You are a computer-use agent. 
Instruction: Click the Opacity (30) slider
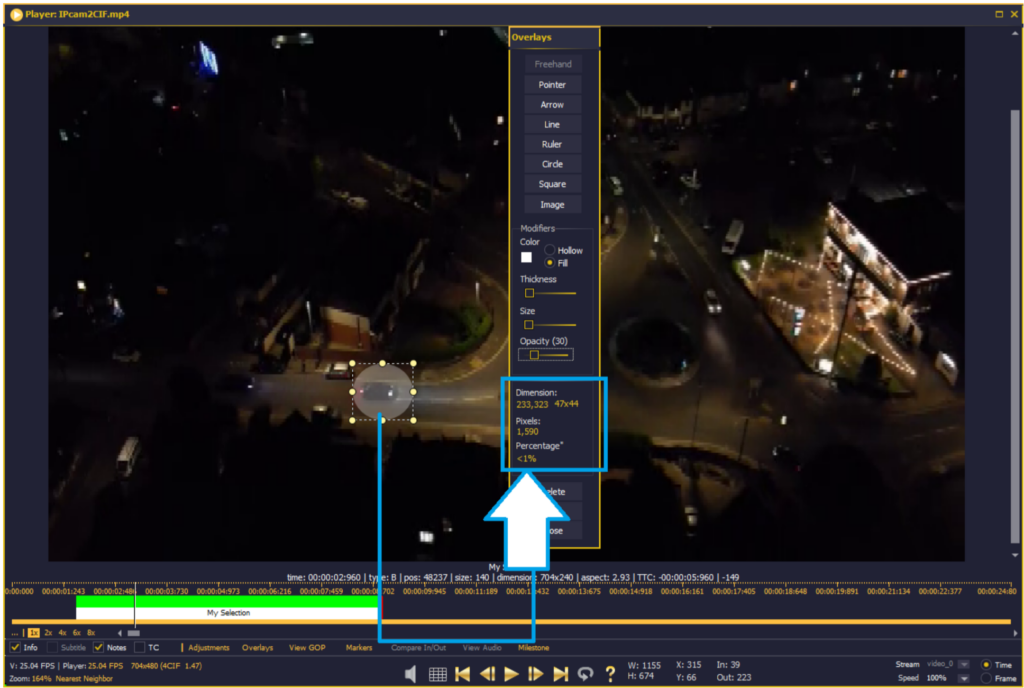point(546,354)
